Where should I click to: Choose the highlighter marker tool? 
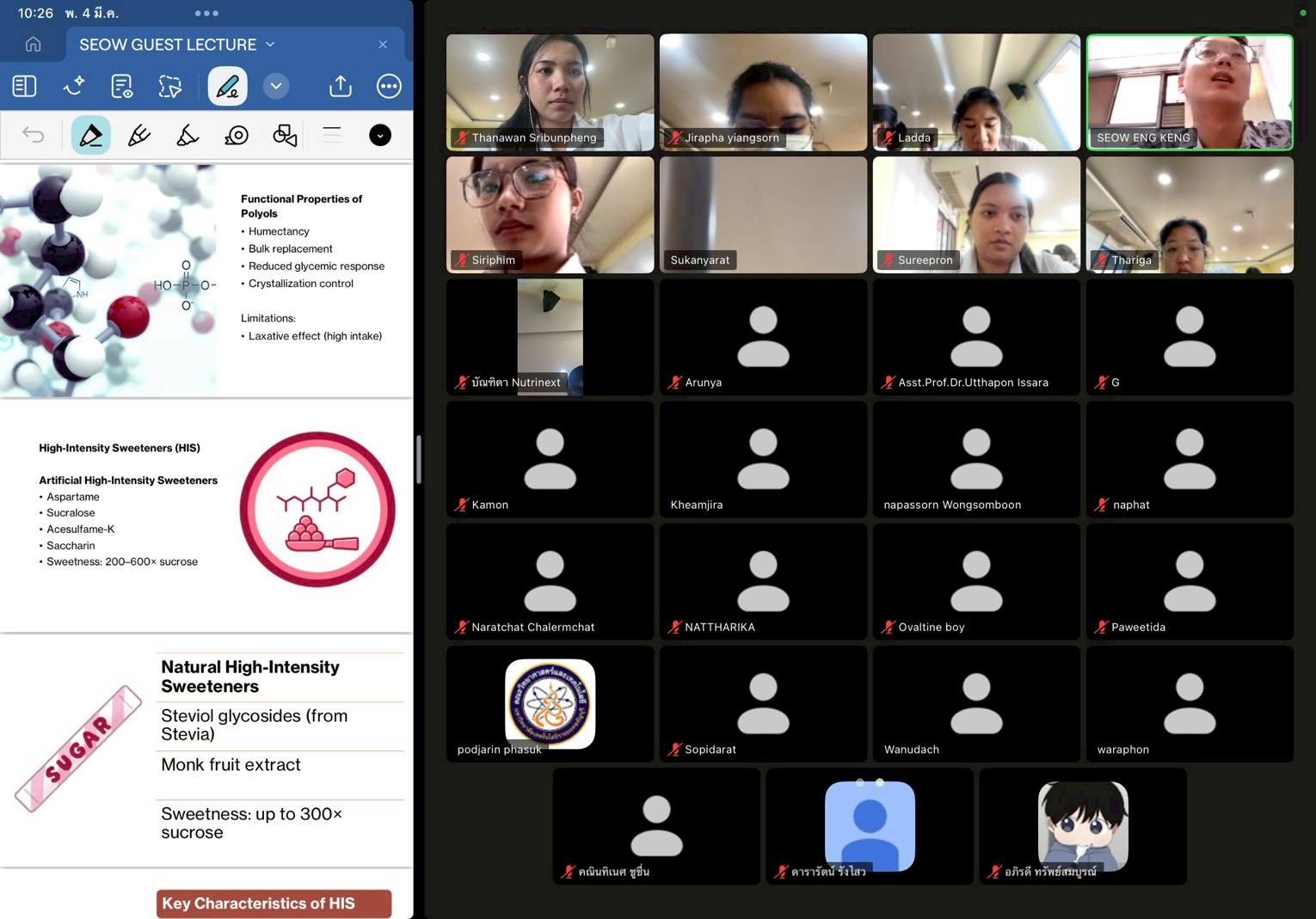pyautogui.click(x=188, y=135)
